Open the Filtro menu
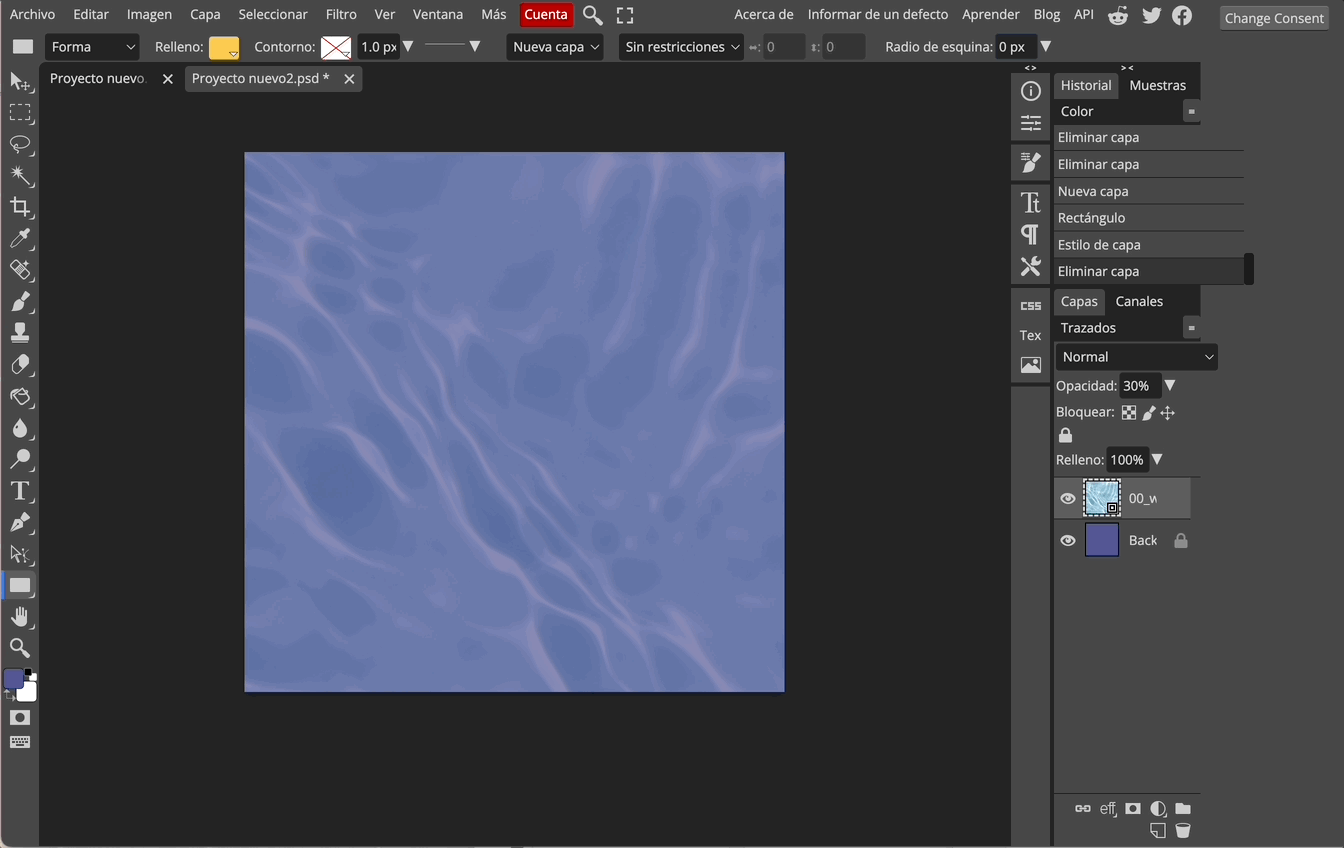The height and width of the screenshot is (848, 1344). click(341, 14)
